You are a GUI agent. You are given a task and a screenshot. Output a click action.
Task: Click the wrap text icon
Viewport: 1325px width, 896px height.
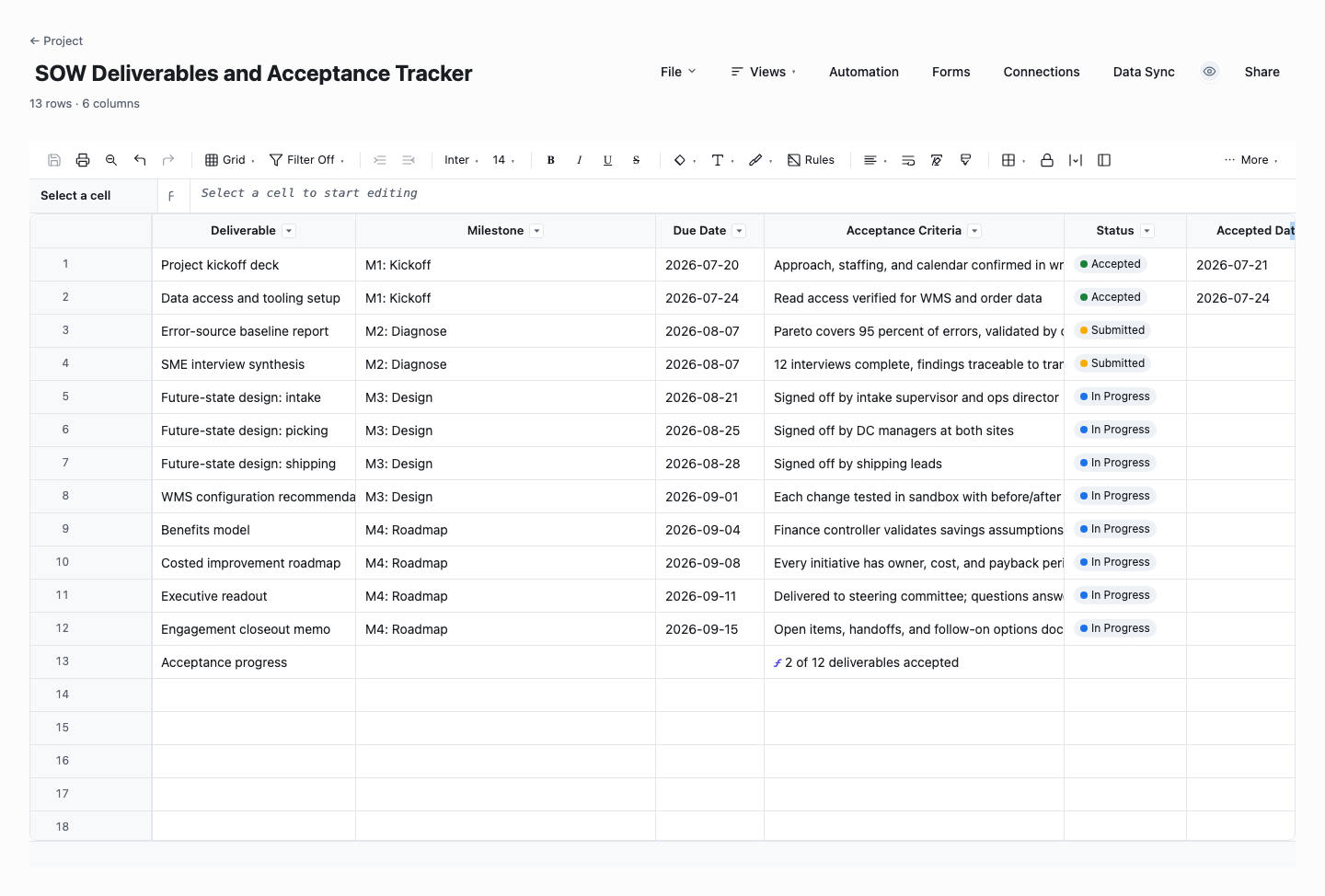[908, 160]
